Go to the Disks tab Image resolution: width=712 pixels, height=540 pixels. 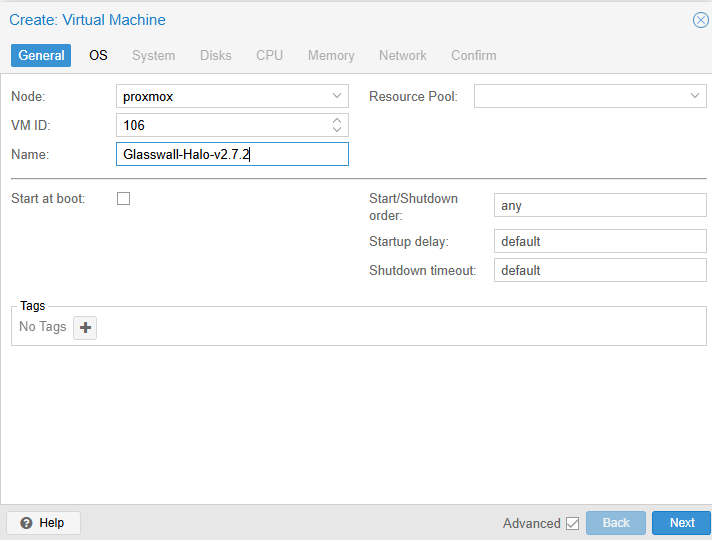coord(215,55)
